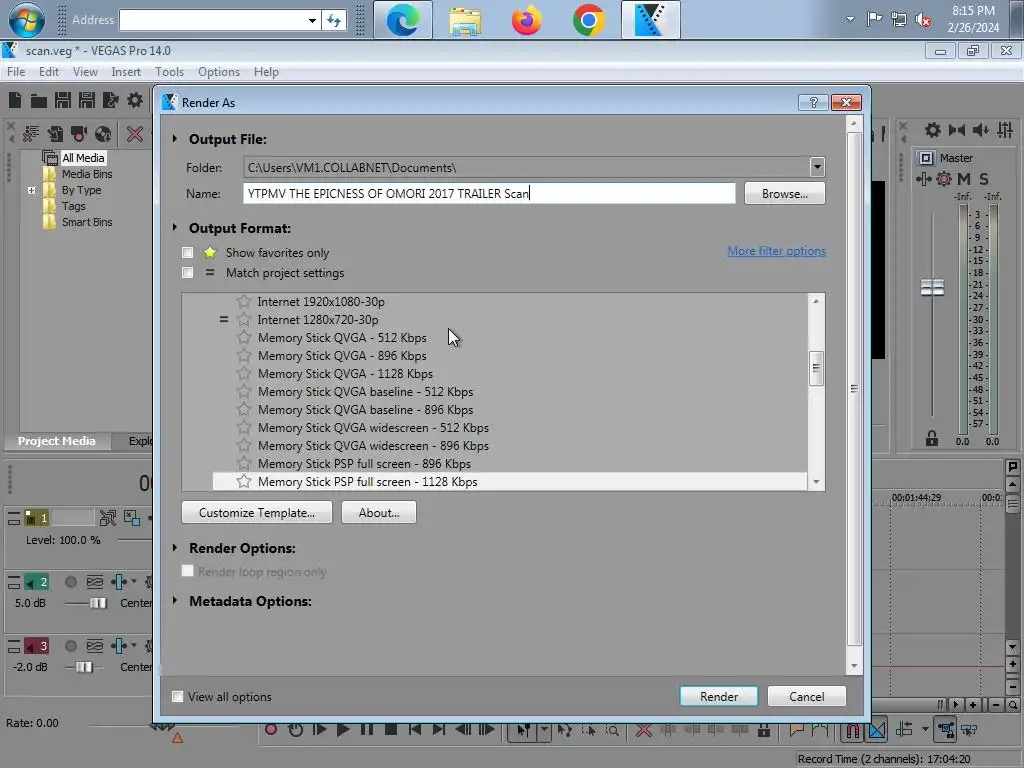Click the Stop button in transport bar

point(391,729)
